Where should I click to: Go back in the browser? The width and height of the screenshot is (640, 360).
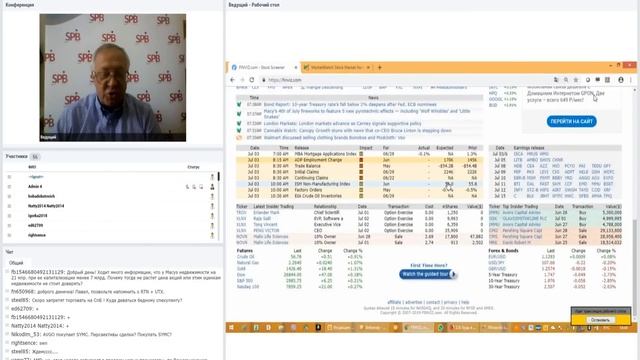click(x=232, y=80)
